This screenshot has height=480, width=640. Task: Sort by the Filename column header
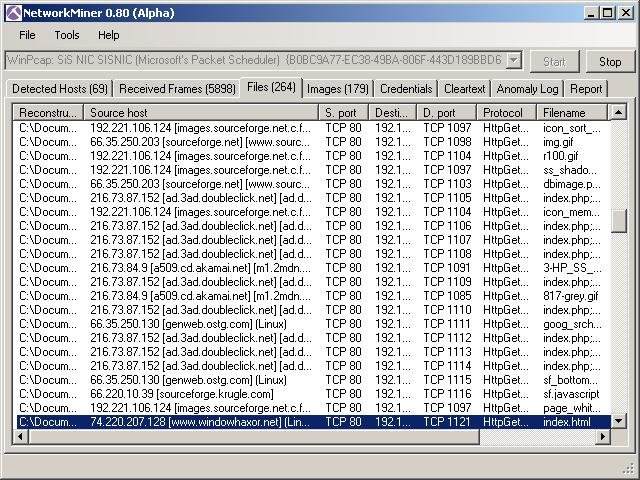click(572, 113)
